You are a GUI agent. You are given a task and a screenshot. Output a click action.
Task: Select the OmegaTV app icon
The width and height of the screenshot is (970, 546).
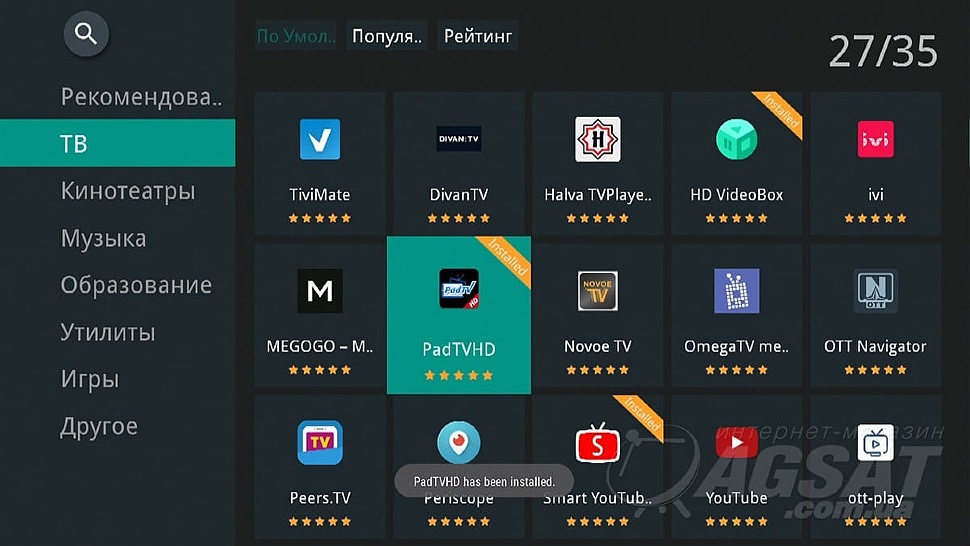point(736,291)
